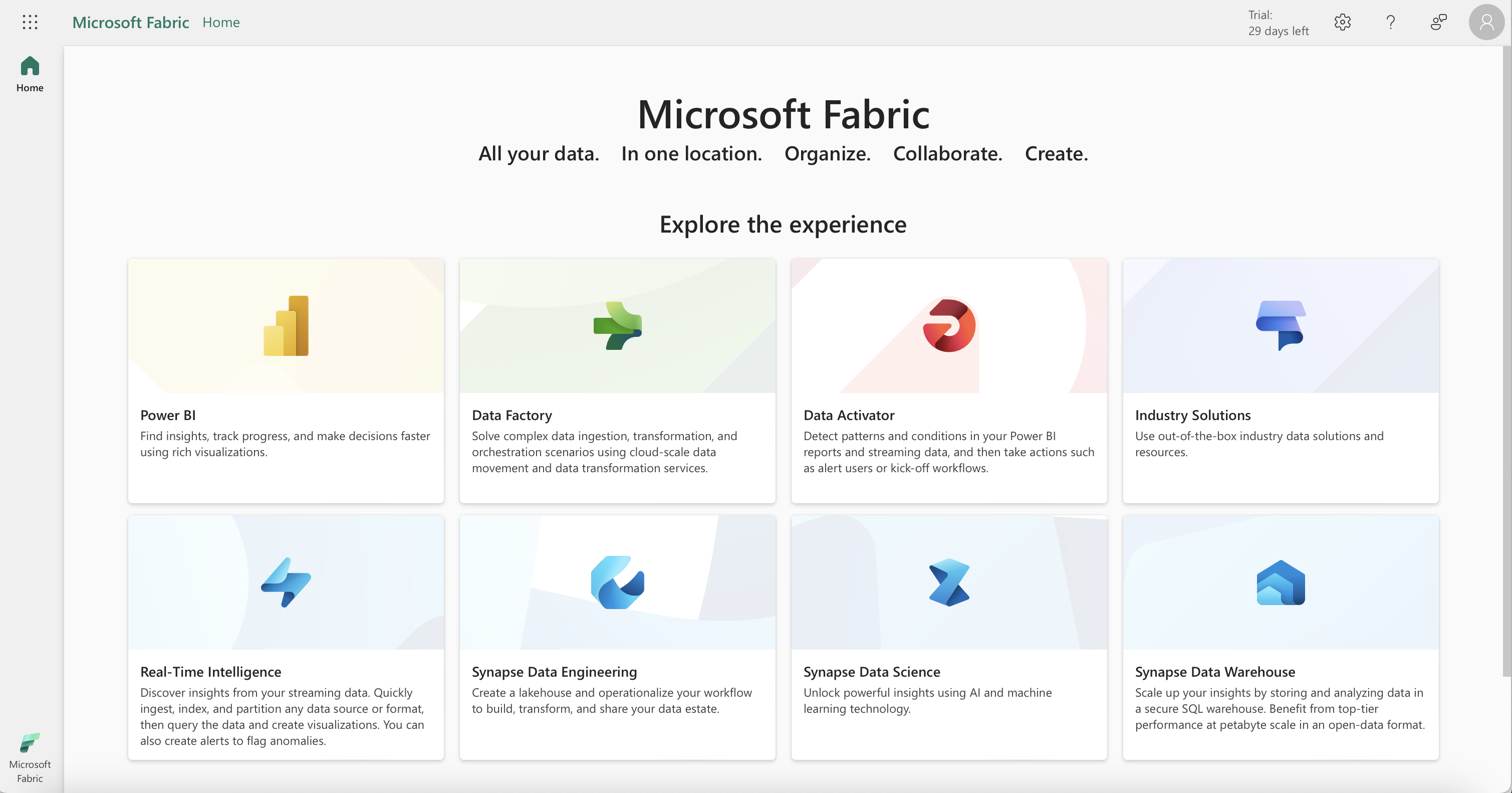This screenshot has height=793, width=1512.
Task: Select the Data Activator icon
Action: click(948, 326)
